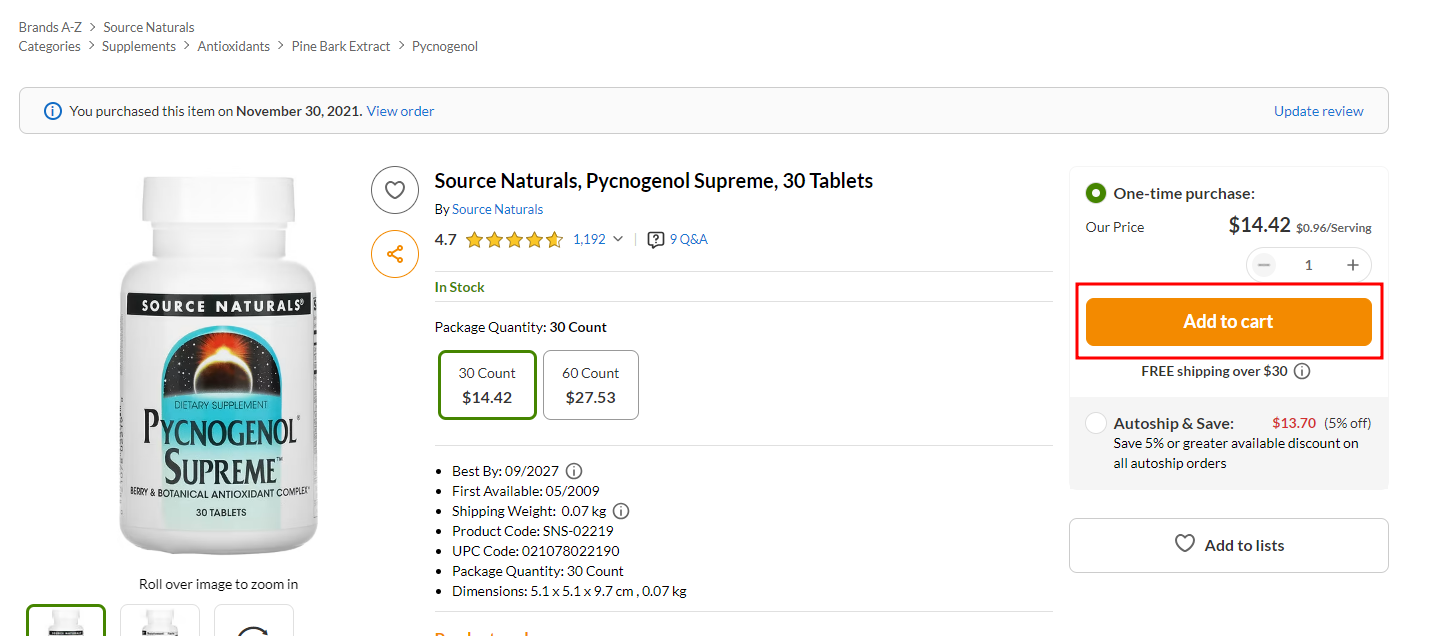Decrease quantity with the minus button
This screenshot has height=636, width=1438.
[x=1265, y=265]
